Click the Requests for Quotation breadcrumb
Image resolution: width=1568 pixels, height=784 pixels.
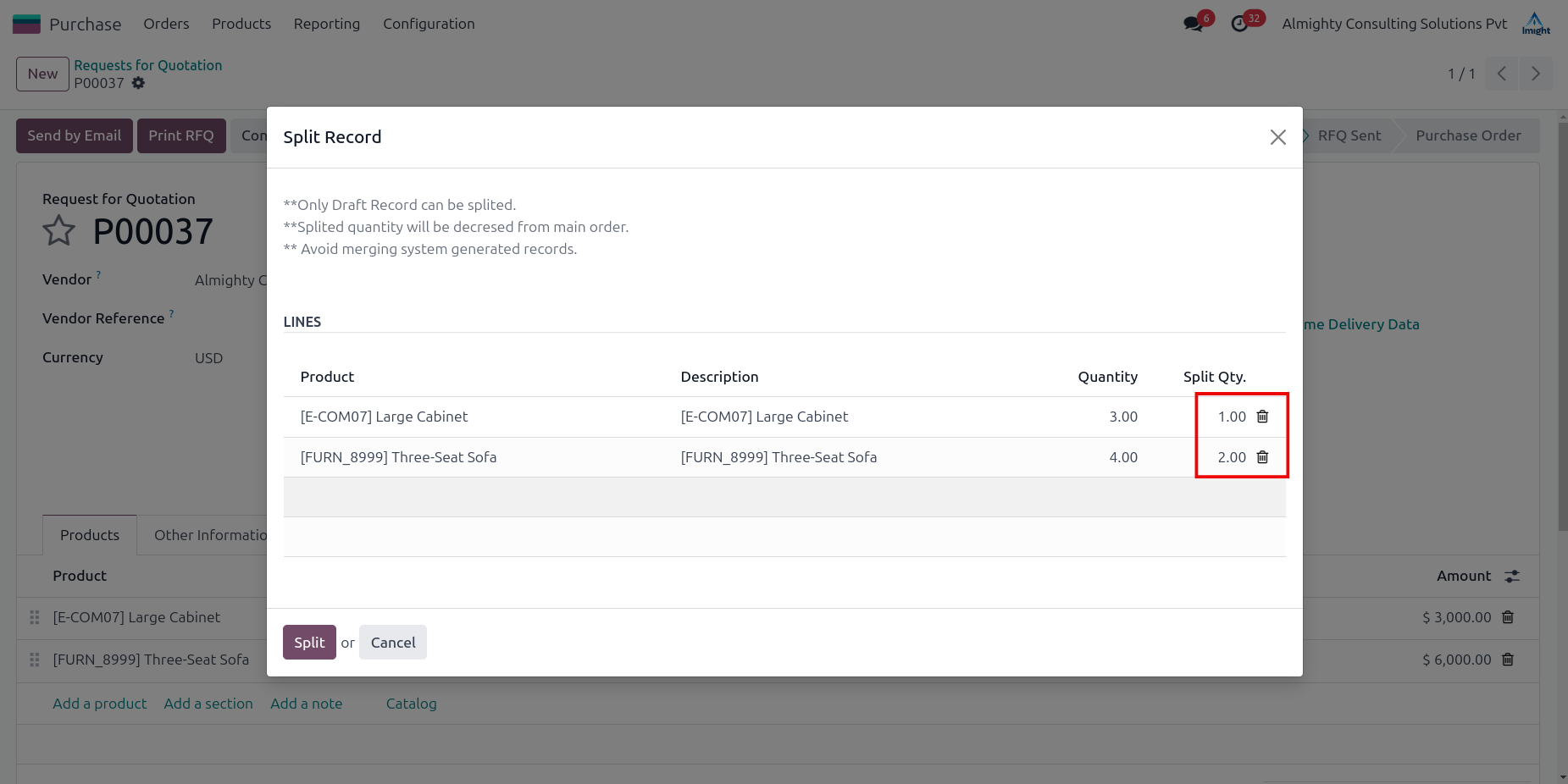[x=147, y=65]
